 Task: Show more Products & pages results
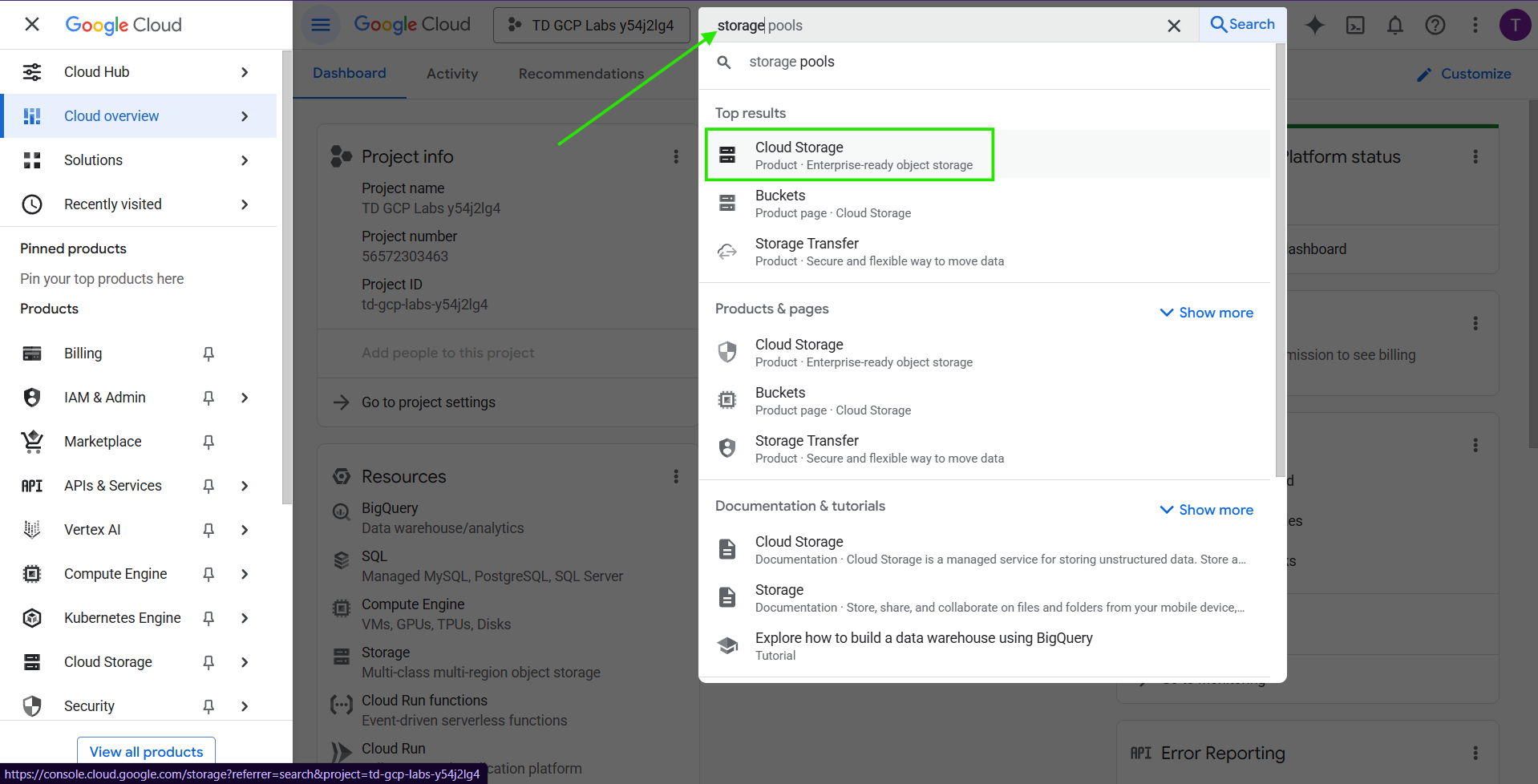[1207, 313]
